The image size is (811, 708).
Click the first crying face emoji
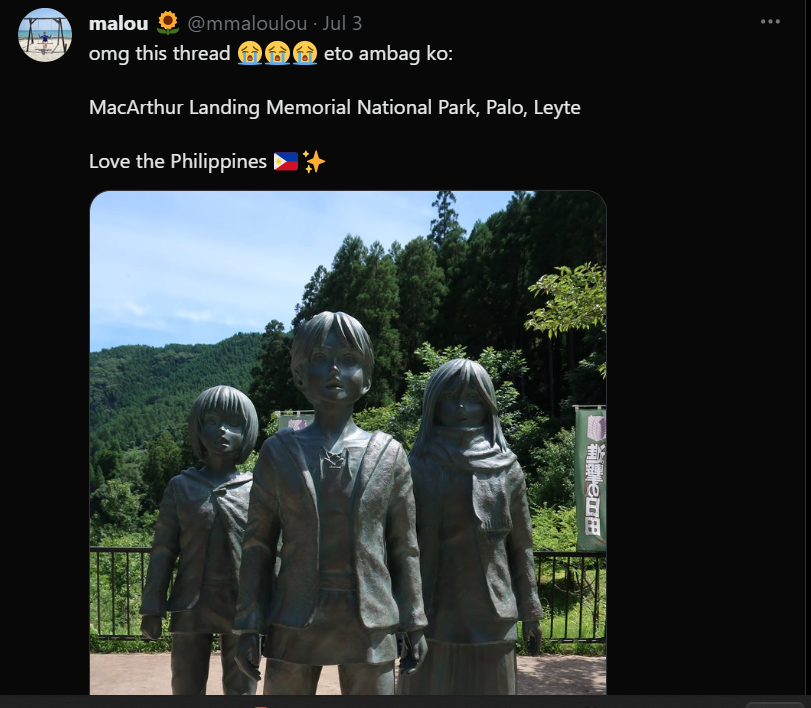click(250, 53)
